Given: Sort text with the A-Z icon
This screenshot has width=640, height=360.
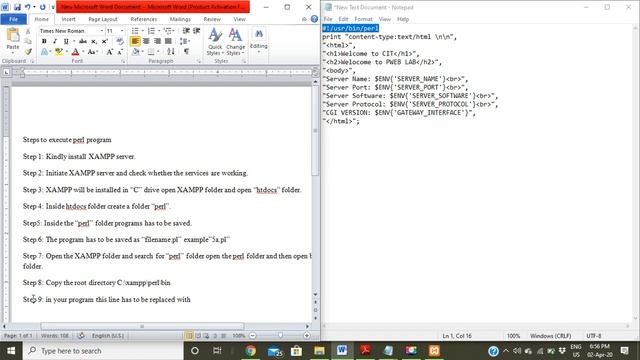Looking at the screenshot, I should coord(171,51).
